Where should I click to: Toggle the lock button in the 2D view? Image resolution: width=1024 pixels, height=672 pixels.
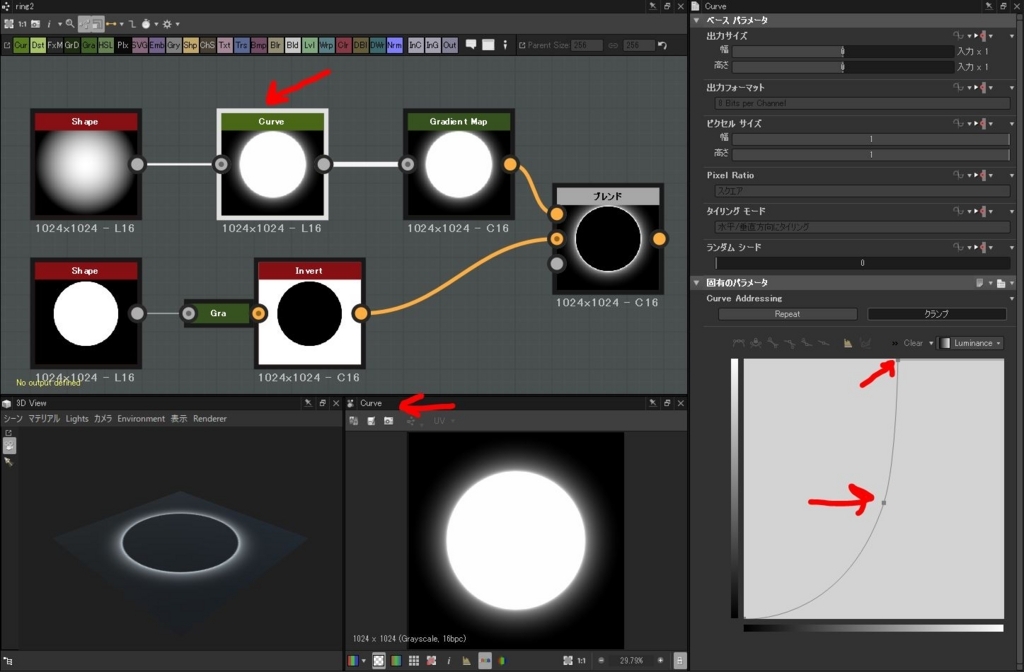679,661
